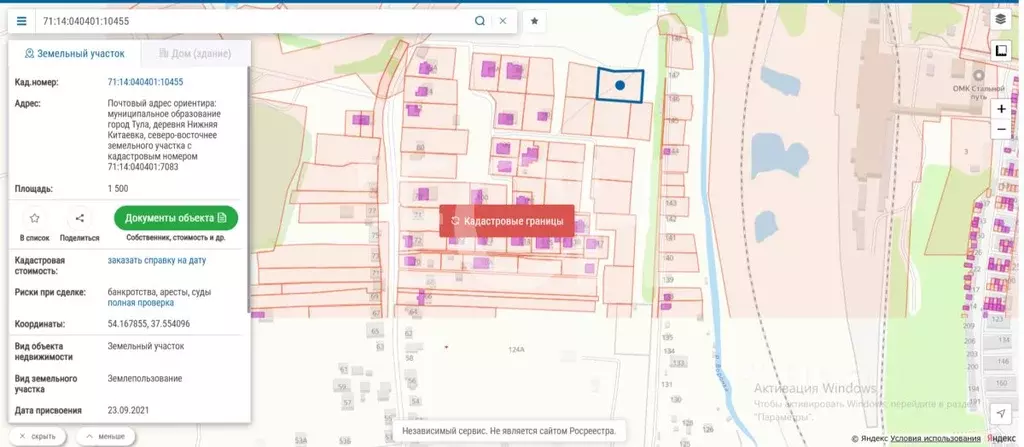Click the search magnifier icon
1024x447 pixels.
point(480,21)
